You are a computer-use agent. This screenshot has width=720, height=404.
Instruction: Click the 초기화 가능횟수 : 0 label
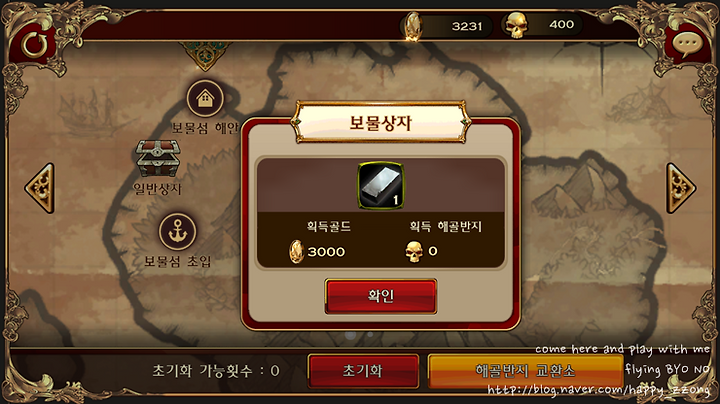pos(216,370)
